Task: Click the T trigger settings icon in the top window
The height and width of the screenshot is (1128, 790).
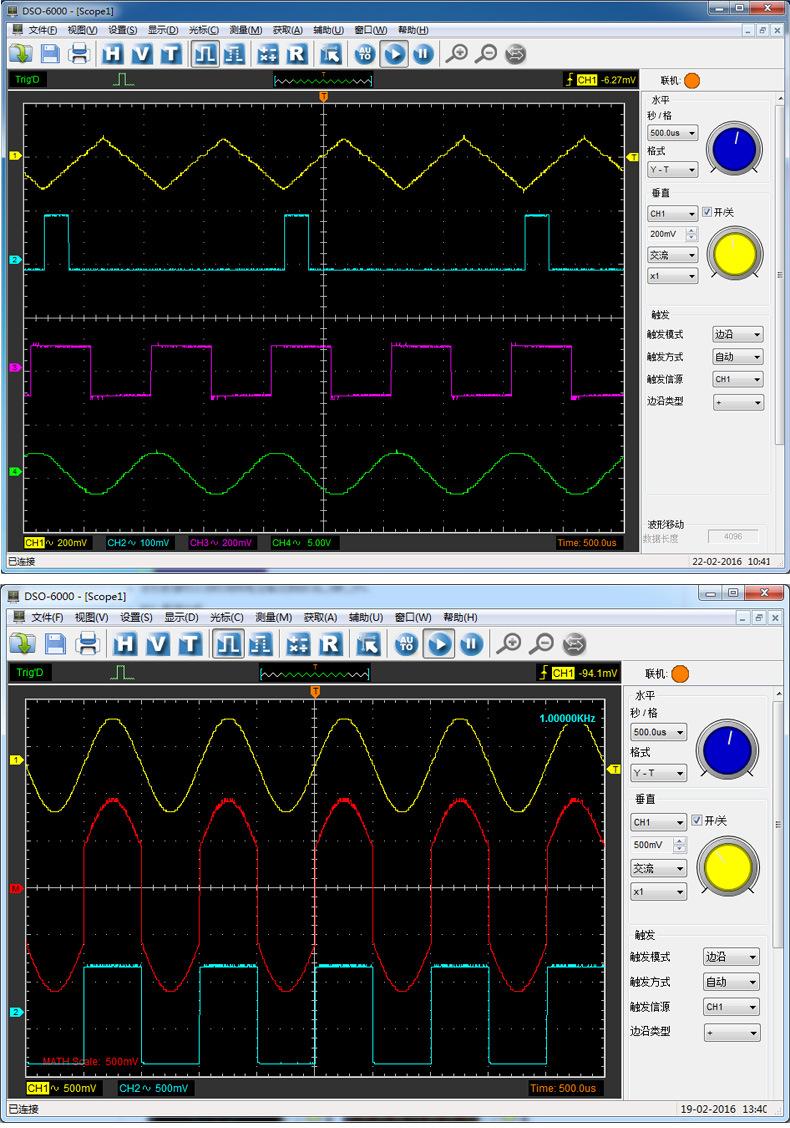Action: [x=170, y=54]
